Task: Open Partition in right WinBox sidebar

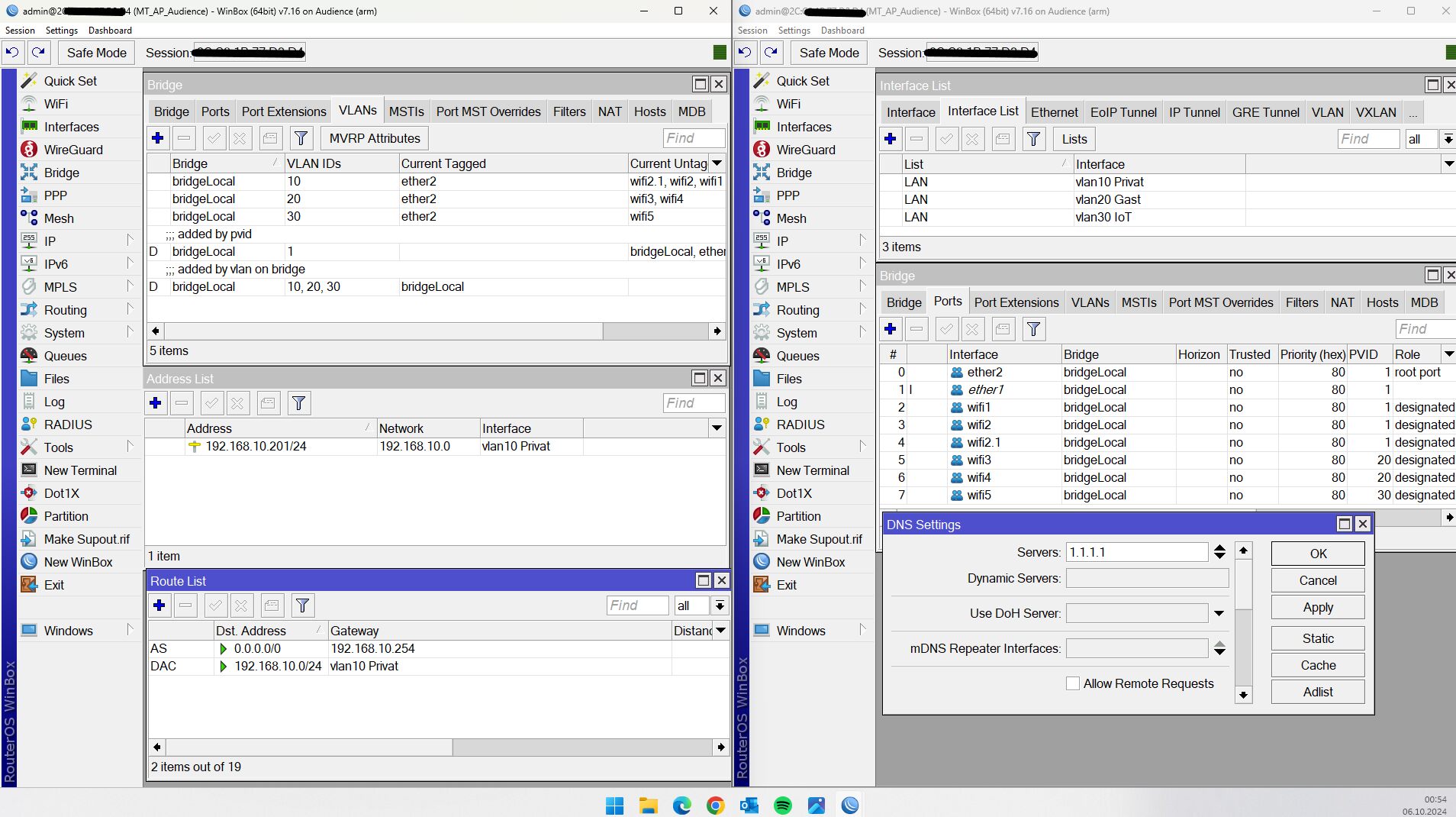Action: 798,516
